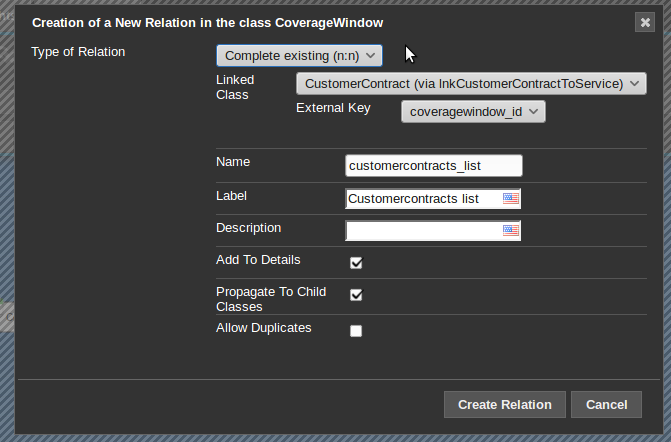
Task: Click the 'Linked Class' label
Action: click(235, 87)
